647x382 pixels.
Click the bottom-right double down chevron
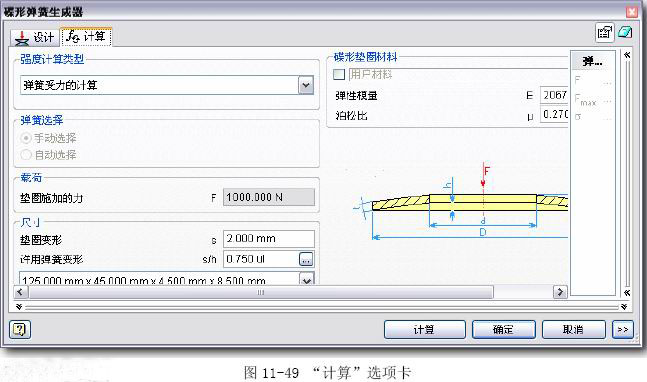pos(624,307)
